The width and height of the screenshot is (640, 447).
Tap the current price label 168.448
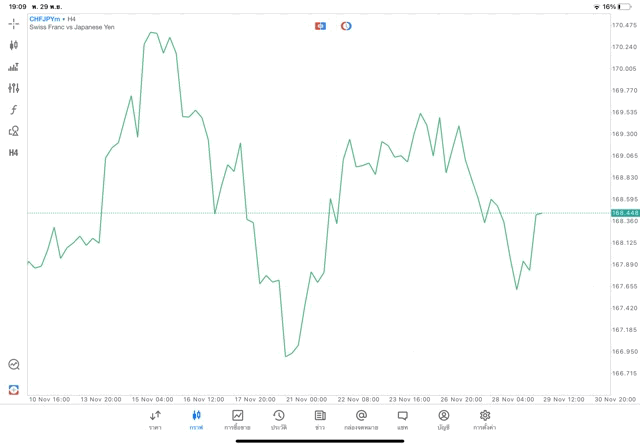(625, 213)
